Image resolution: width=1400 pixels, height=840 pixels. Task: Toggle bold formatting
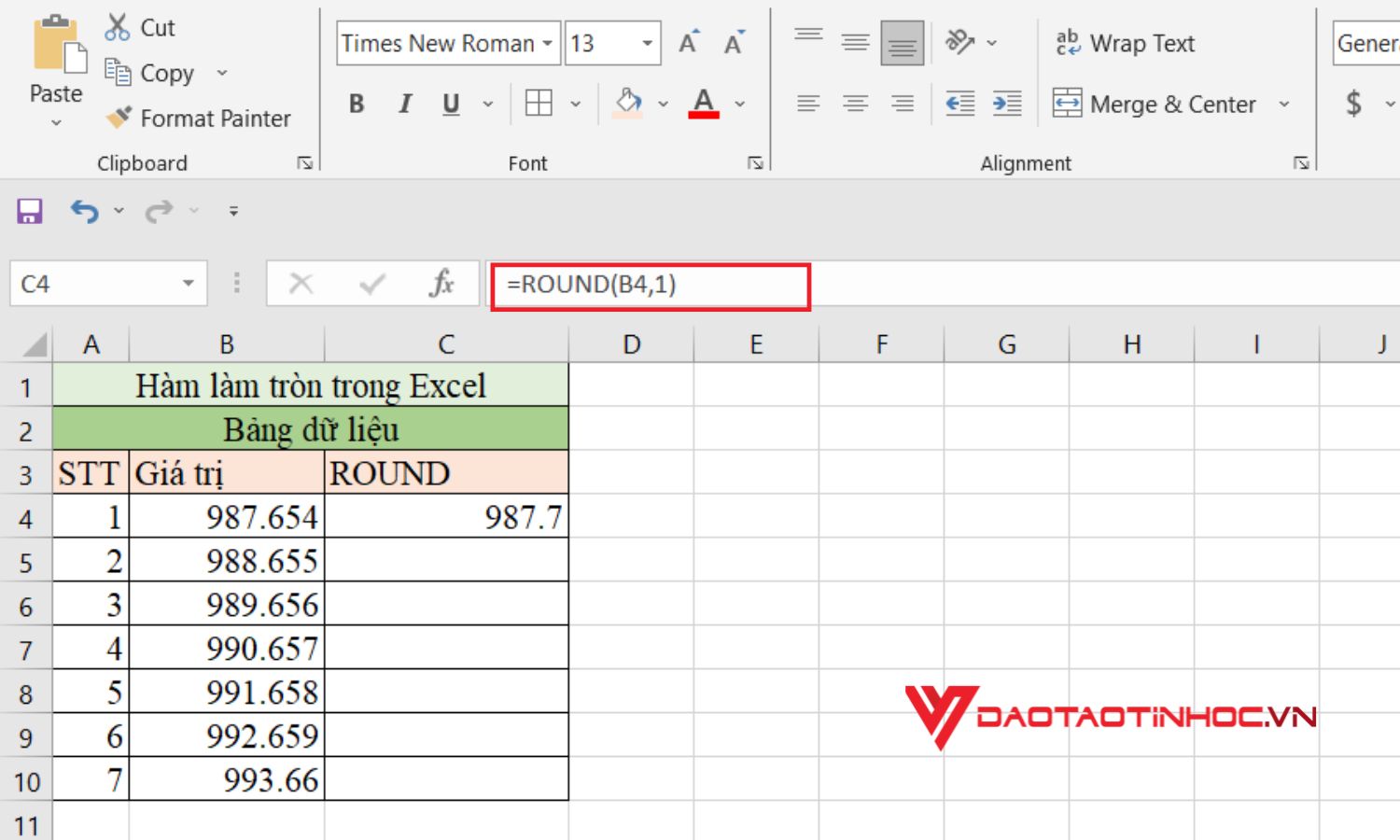pos(356,104)
